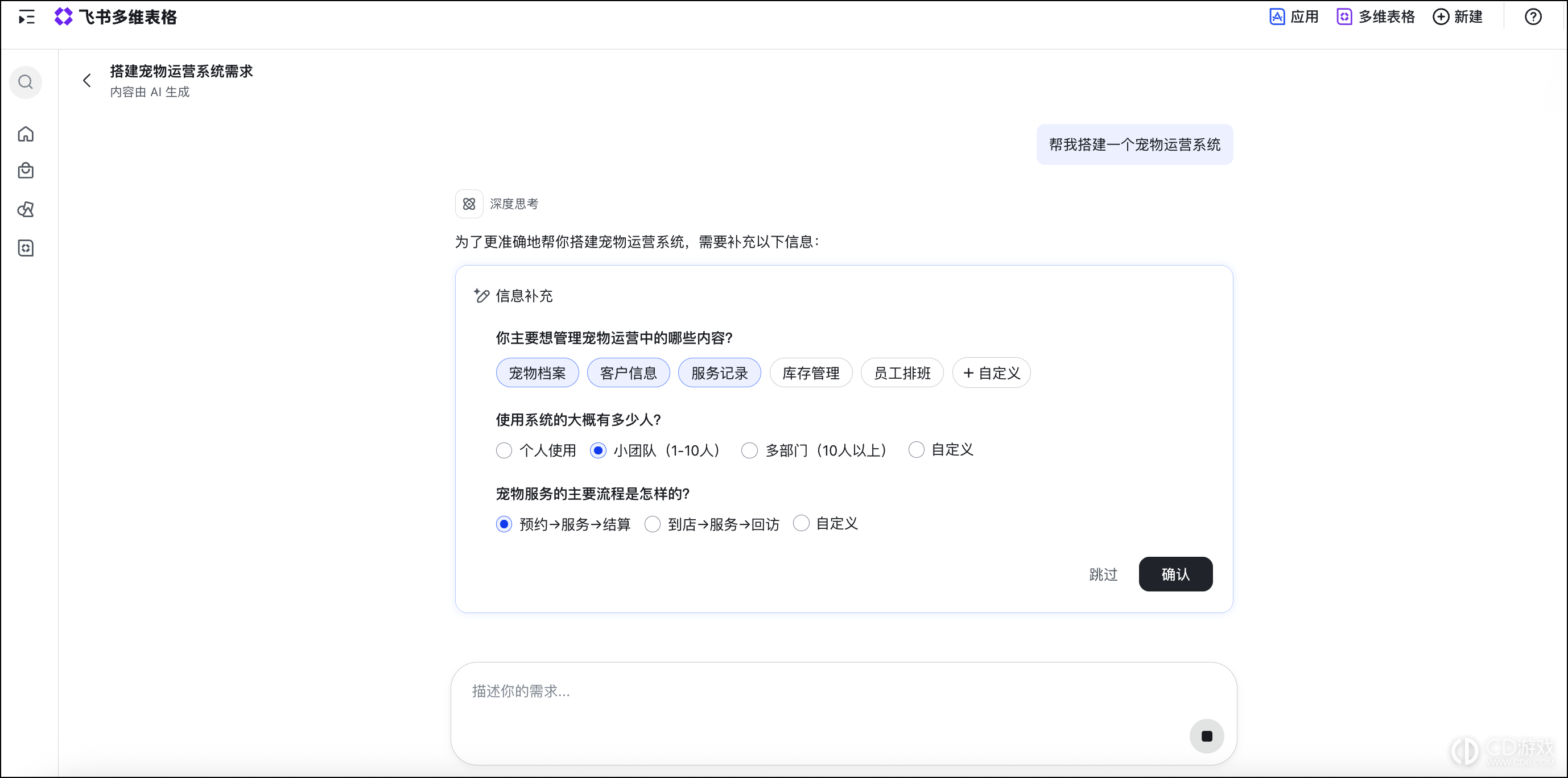Screen dimensions: 1568x778
Task: Click the question 宠物服务的主要流程是怎样的?
Action: coord(592,493)
